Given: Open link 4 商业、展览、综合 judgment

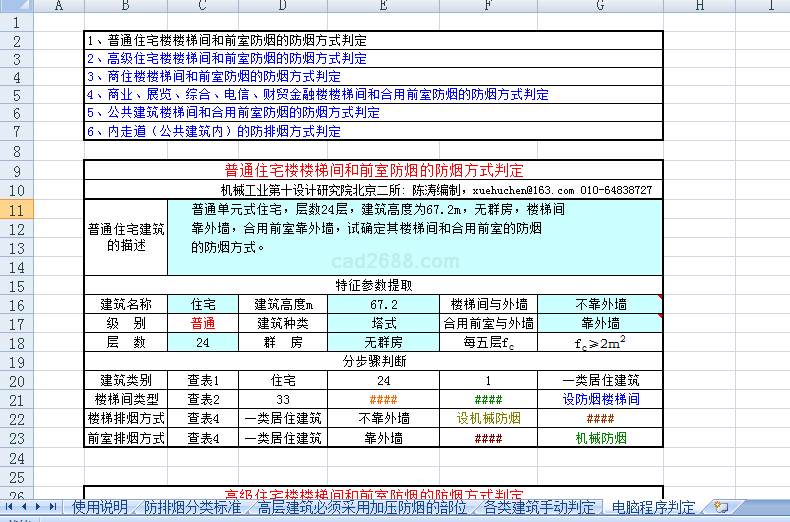Looking at the screenshot, I should [x=317, y=95].
